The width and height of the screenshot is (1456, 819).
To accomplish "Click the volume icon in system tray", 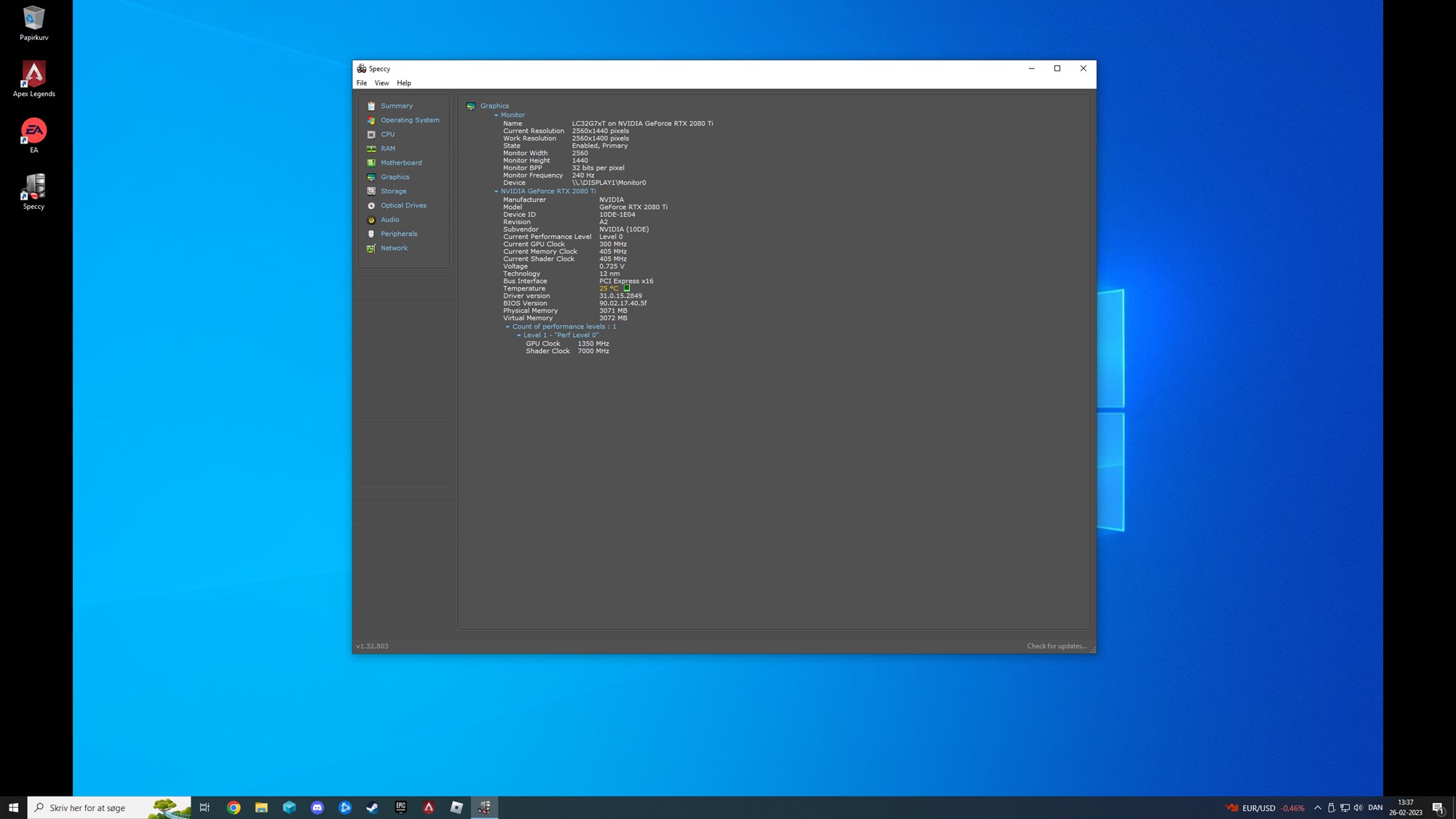I will (x=1358, y=807).
